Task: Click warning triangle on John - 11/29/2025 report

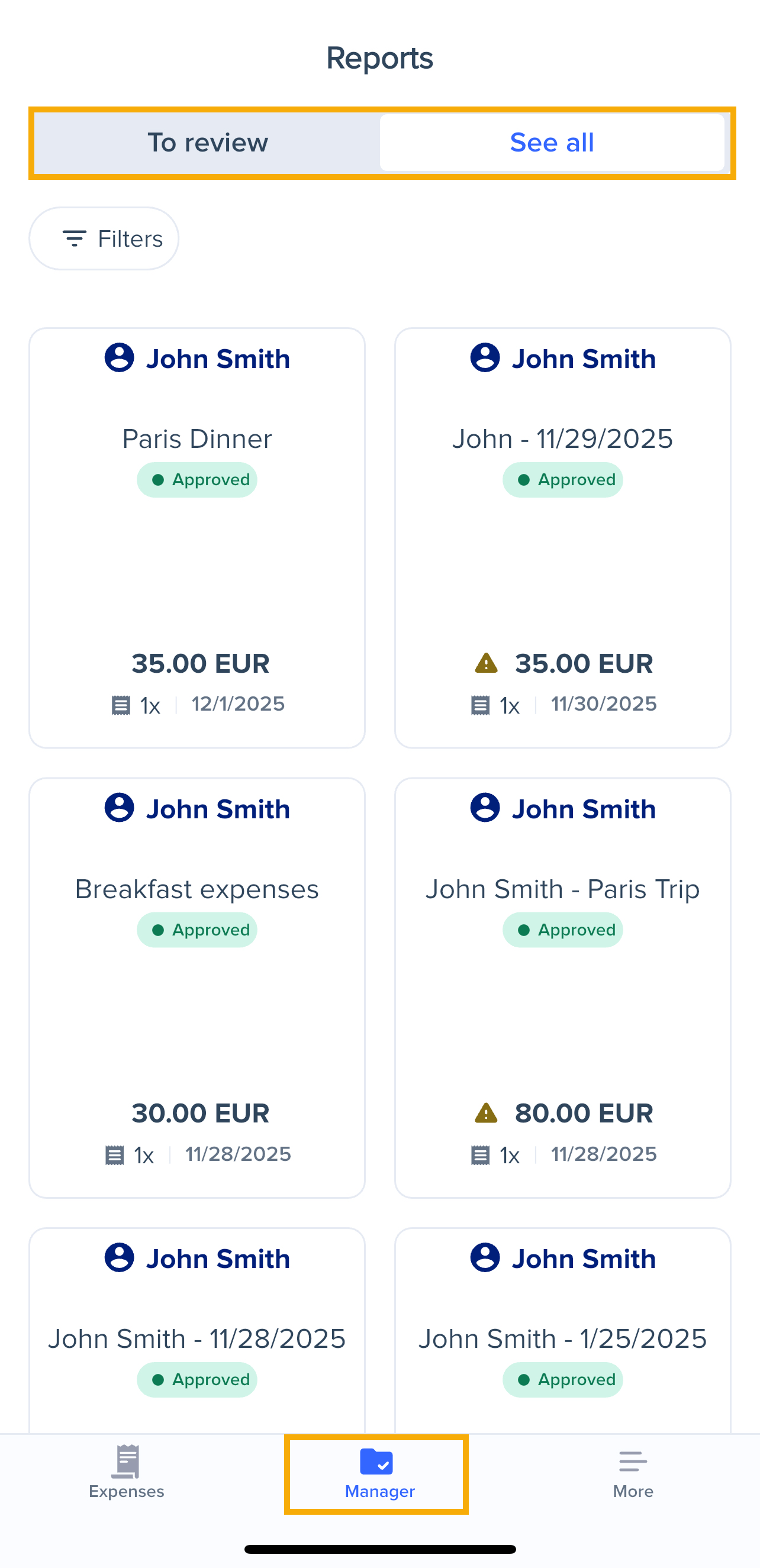Action: pyautogui.click(x=486, y=663)
